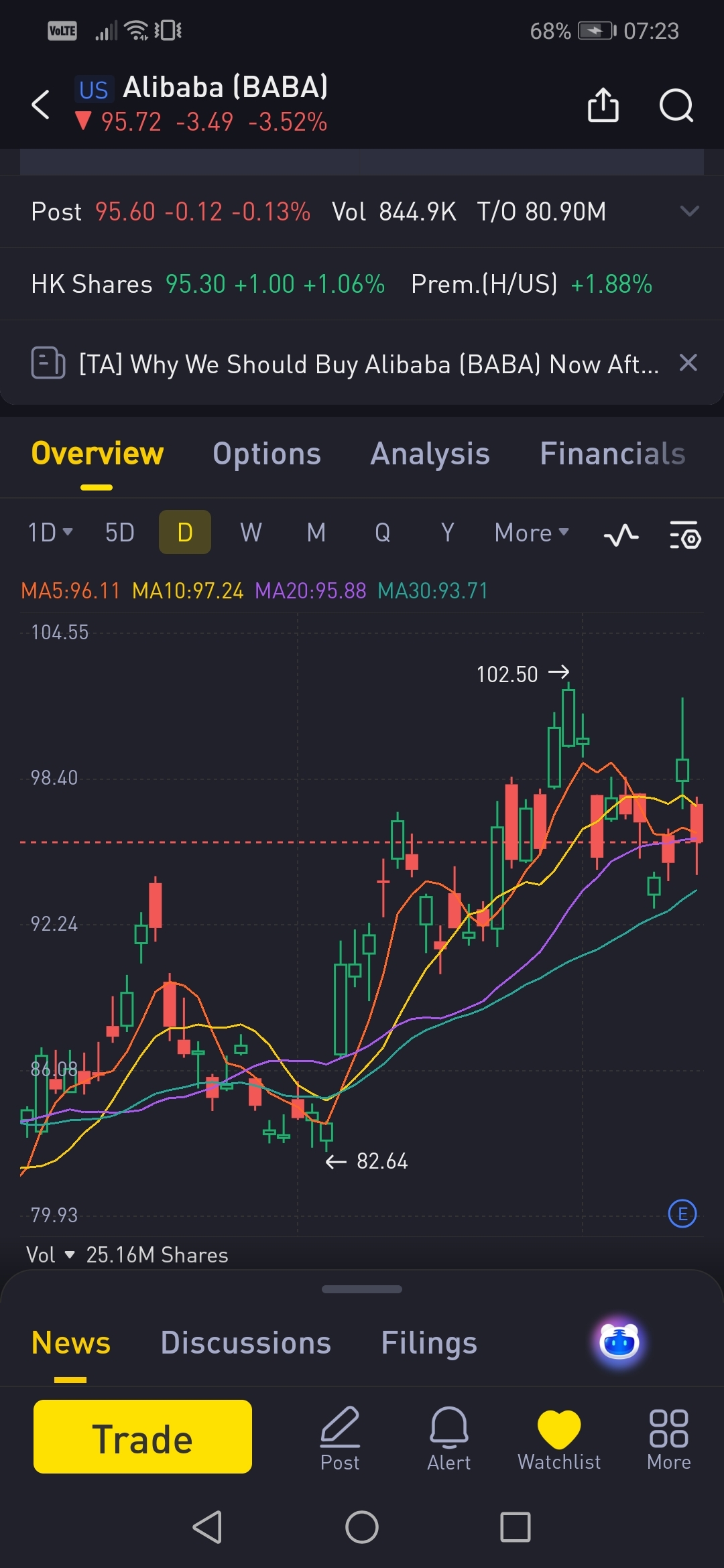This screenshot has width=724, height=1568.
Task: Tap the 102.50 high price marker
Action: [523, 673]
